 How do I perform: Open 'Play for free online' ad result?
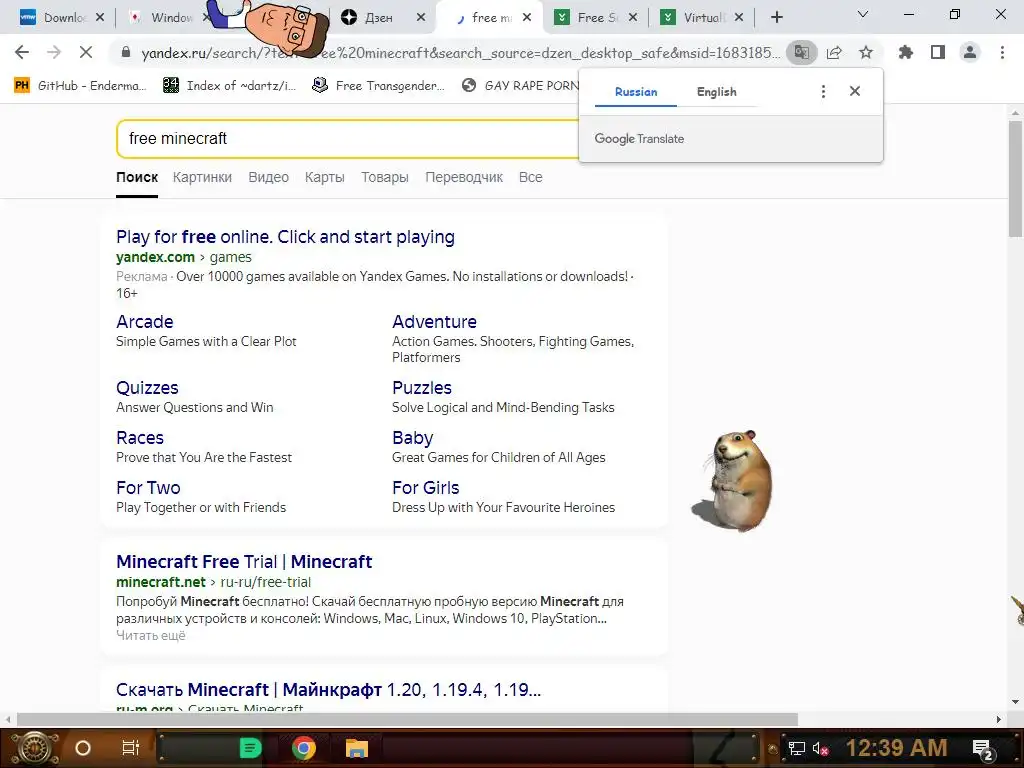click(285, 236)
